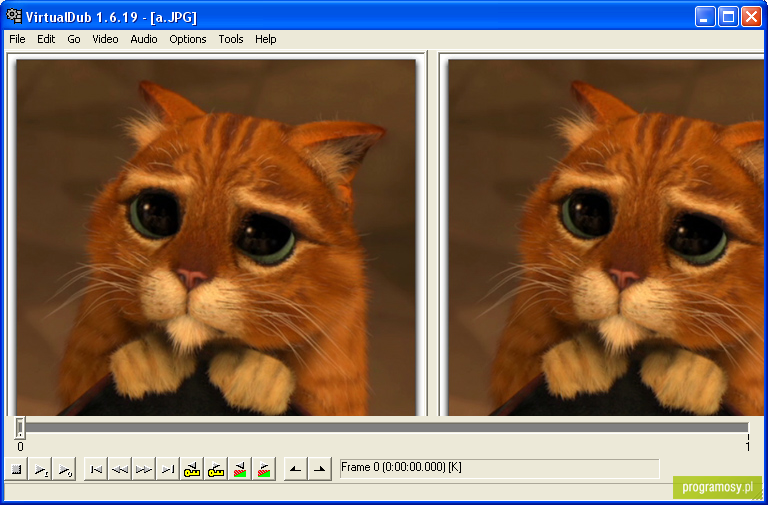
Task: Open the Edit menu
Action: point(46,39)
